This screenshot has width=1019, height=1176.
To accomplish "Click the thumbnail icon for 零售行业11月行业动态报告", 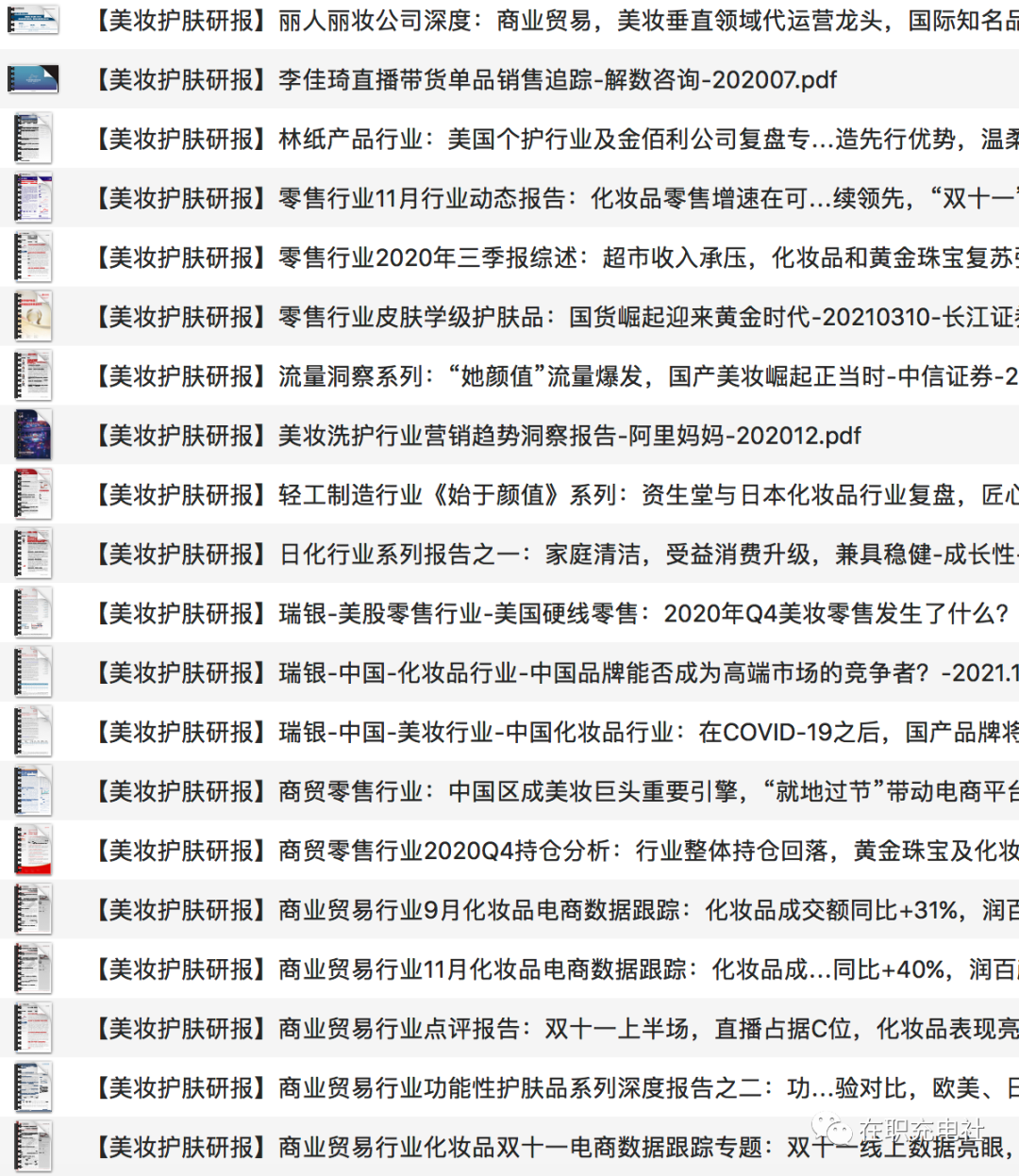I will click(x=33, y=198).
